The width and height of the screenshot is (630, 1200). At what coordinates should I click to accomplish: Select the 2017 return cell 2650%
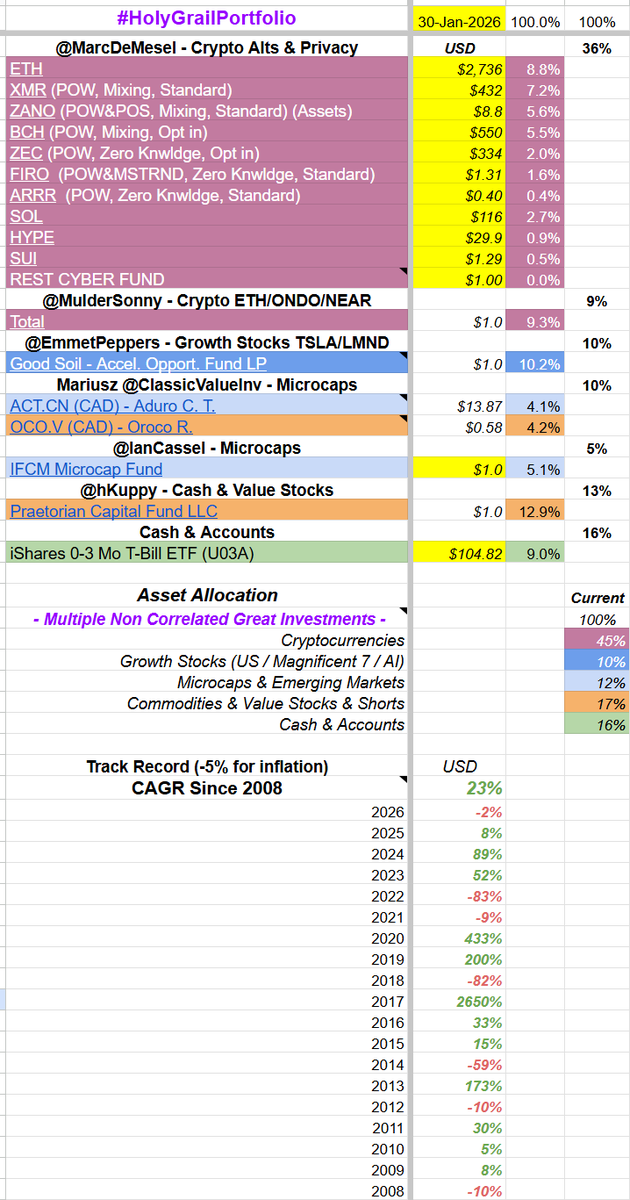point(460,1001)
